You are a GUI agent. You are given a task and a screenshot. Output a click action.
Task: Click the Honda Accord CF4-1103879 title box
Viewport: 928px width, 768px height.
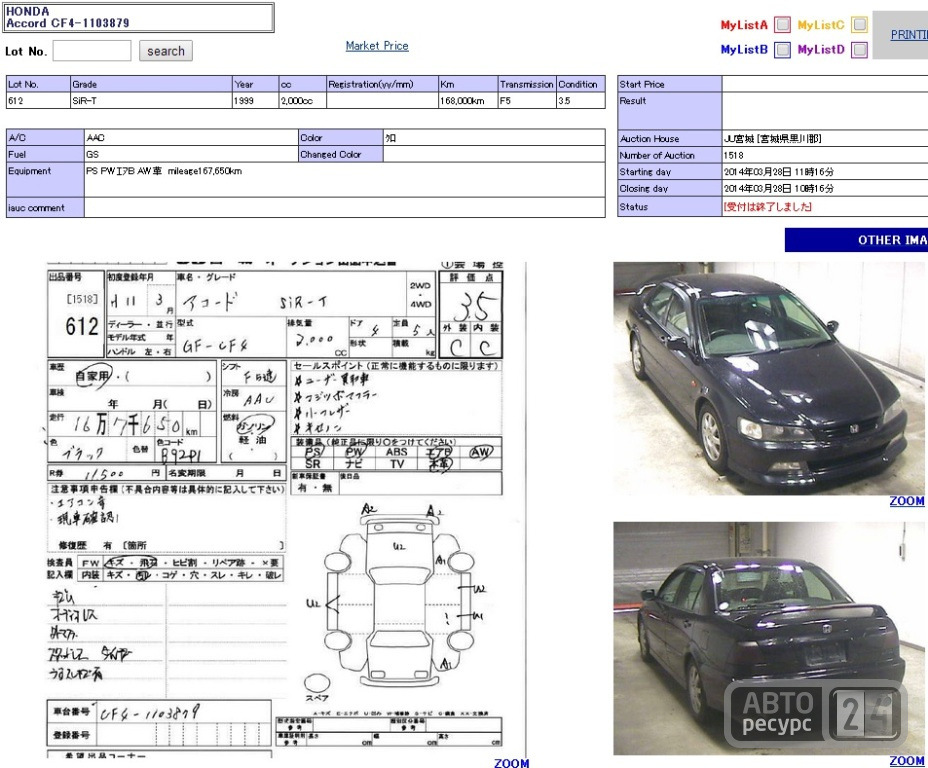[x=139, y=17]
